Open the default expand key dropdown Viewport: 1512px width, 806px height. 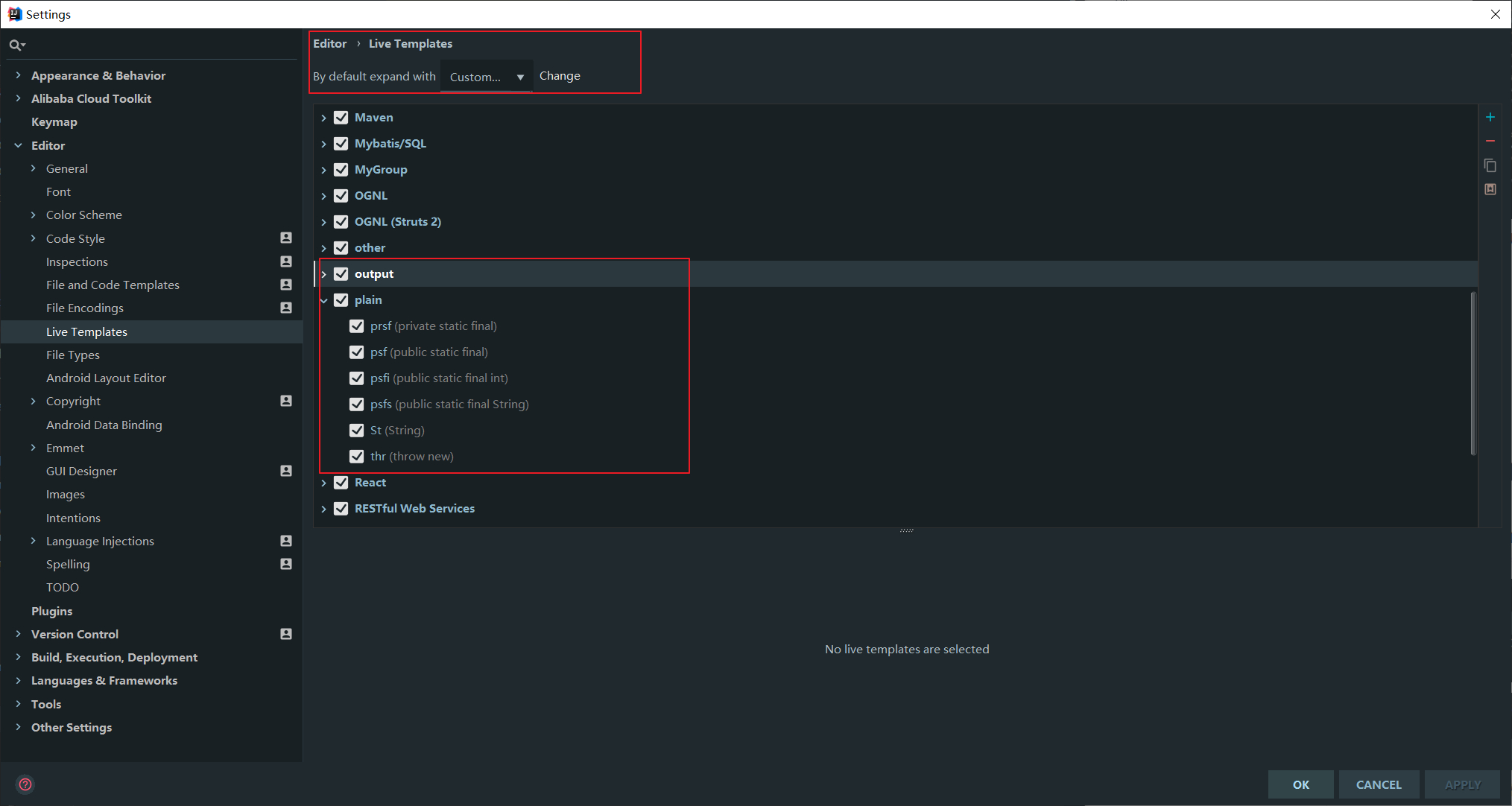[x=487, y=77]
